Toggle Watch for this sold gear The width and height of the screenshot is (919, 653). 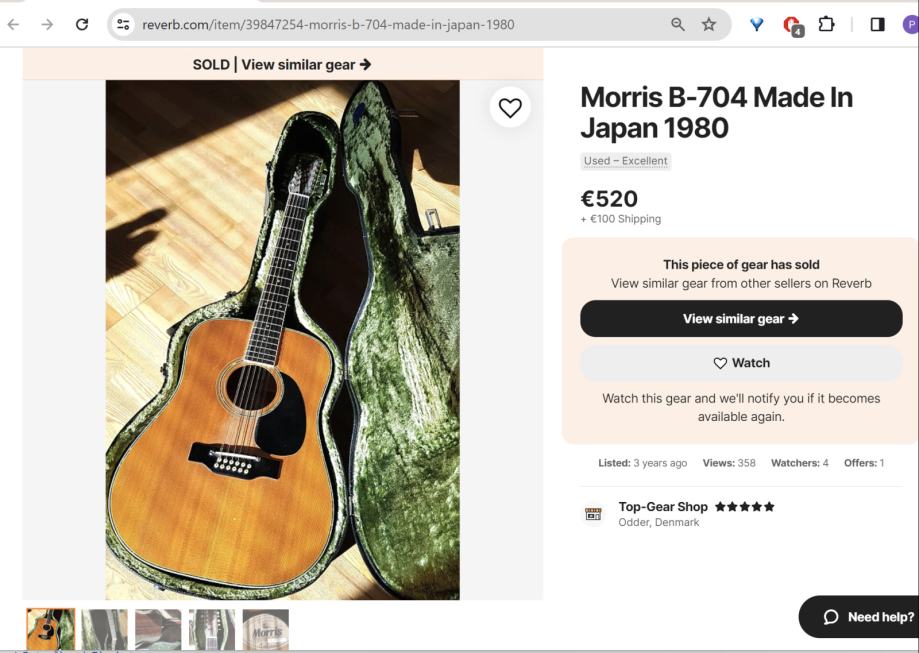(x=741, y=363)
